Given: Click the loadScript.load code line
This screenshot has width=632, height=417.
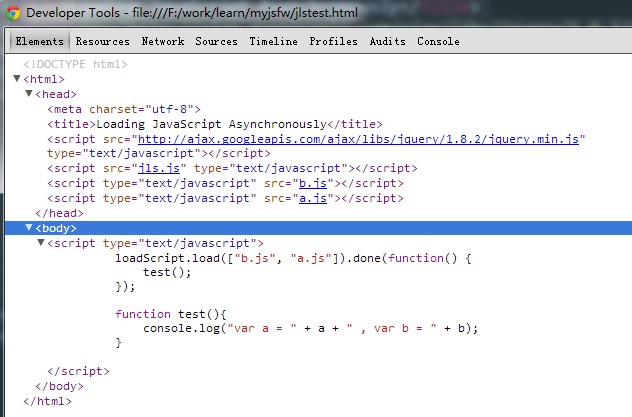Looking at the screenshot, I should (x=293, y=258).
